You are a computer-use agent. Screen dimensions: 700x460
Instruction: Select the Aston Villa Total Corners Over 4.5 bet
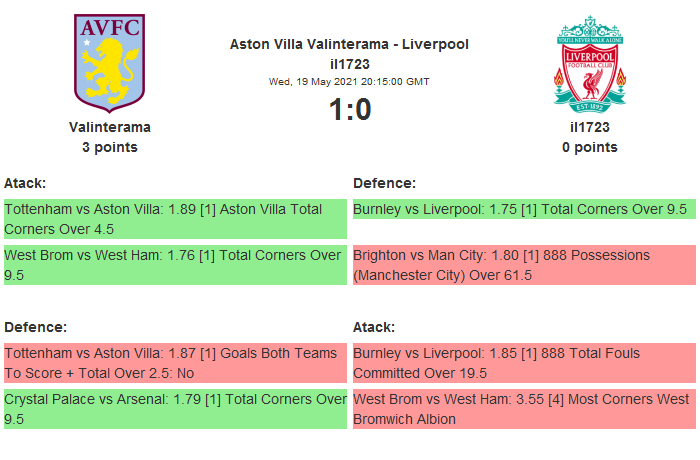pos(174,219)
